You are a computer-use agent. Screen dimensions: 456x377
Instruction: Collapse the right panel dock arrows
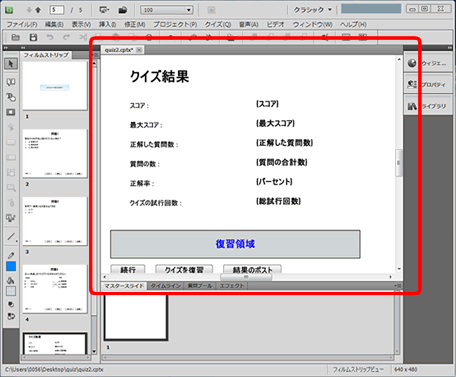pyautogui.click(x=449, y=48)
